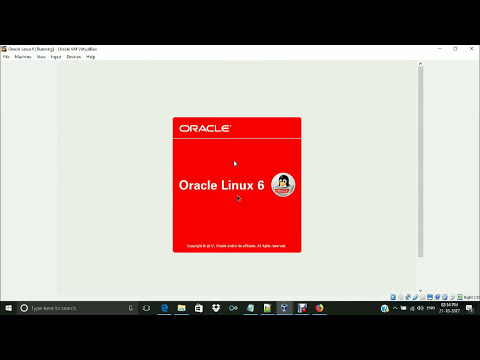Click the mouse integration status icon
This screenshot has height=360, width=480.
452,297
